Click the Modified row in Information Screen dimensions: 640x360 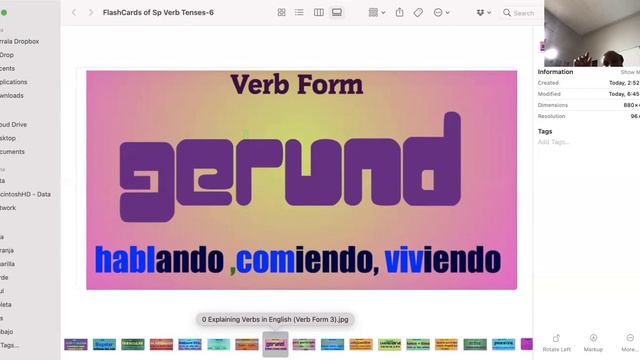(589, 94)
